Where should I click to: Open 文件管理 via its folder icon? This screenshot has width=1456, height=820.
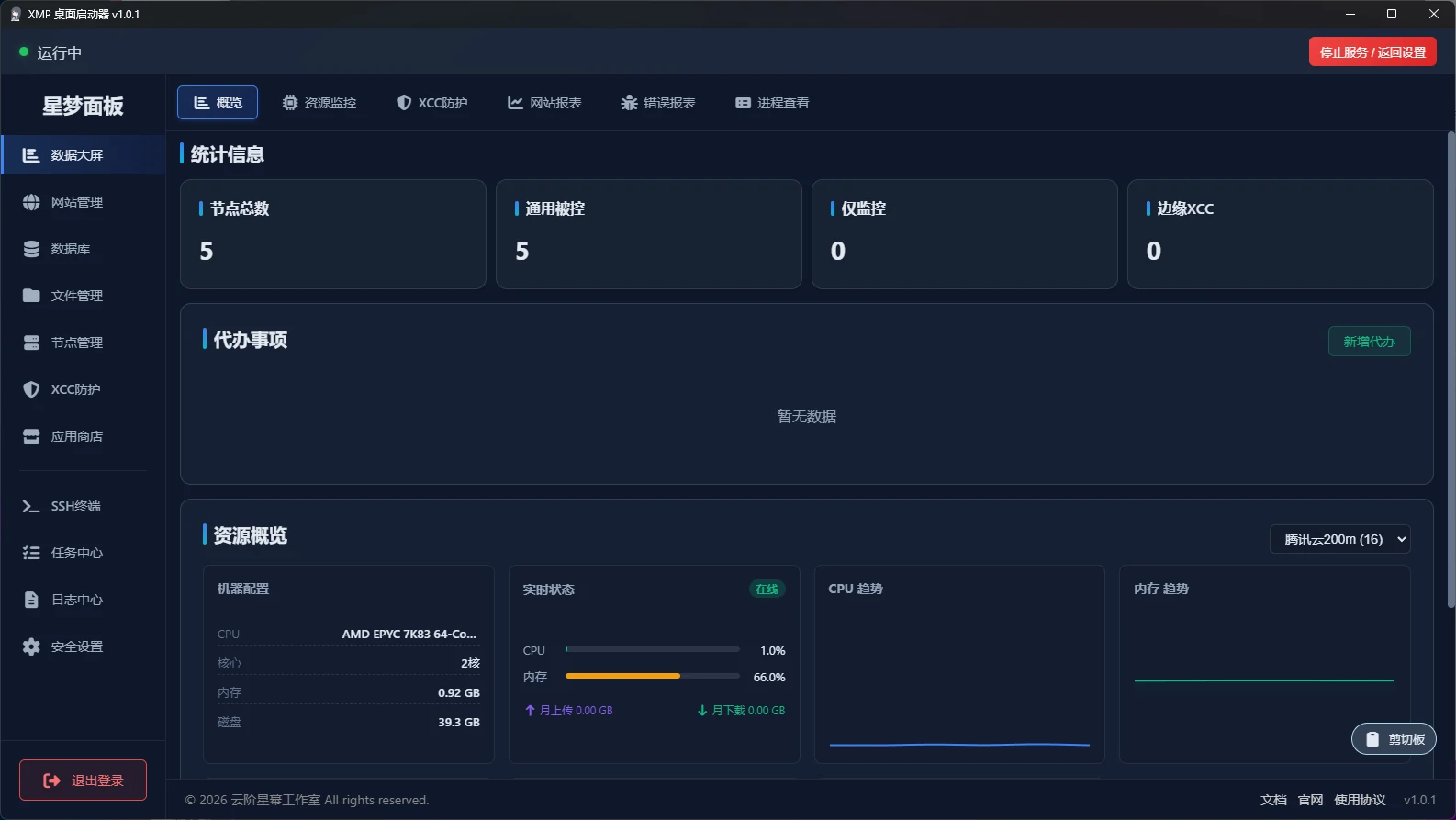tap(31, 296)
